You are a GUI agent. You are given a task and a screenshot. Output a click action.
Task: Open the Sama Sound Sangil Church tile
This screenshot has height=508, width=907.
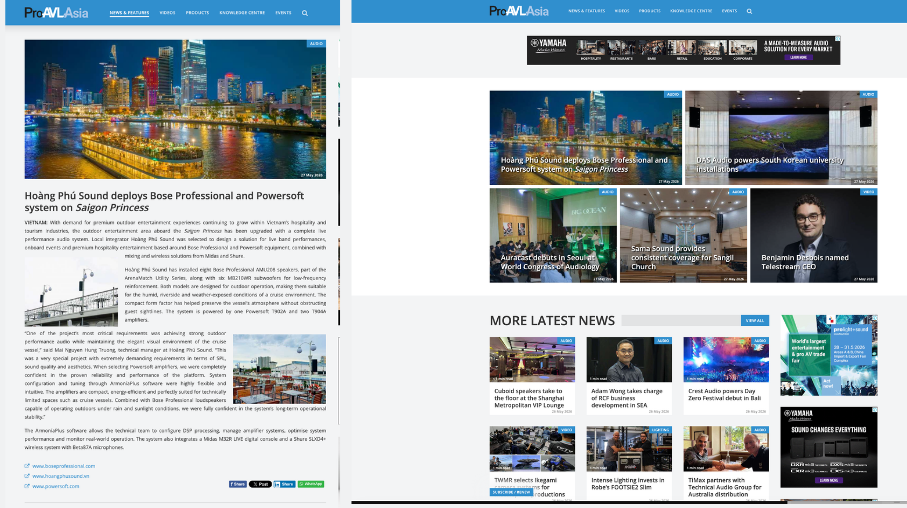point(683,235)
